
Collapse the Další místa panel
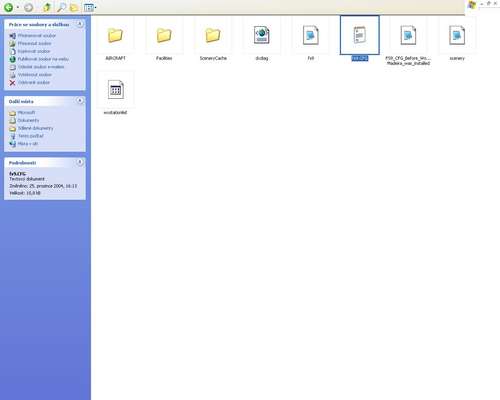click(80, 101)
